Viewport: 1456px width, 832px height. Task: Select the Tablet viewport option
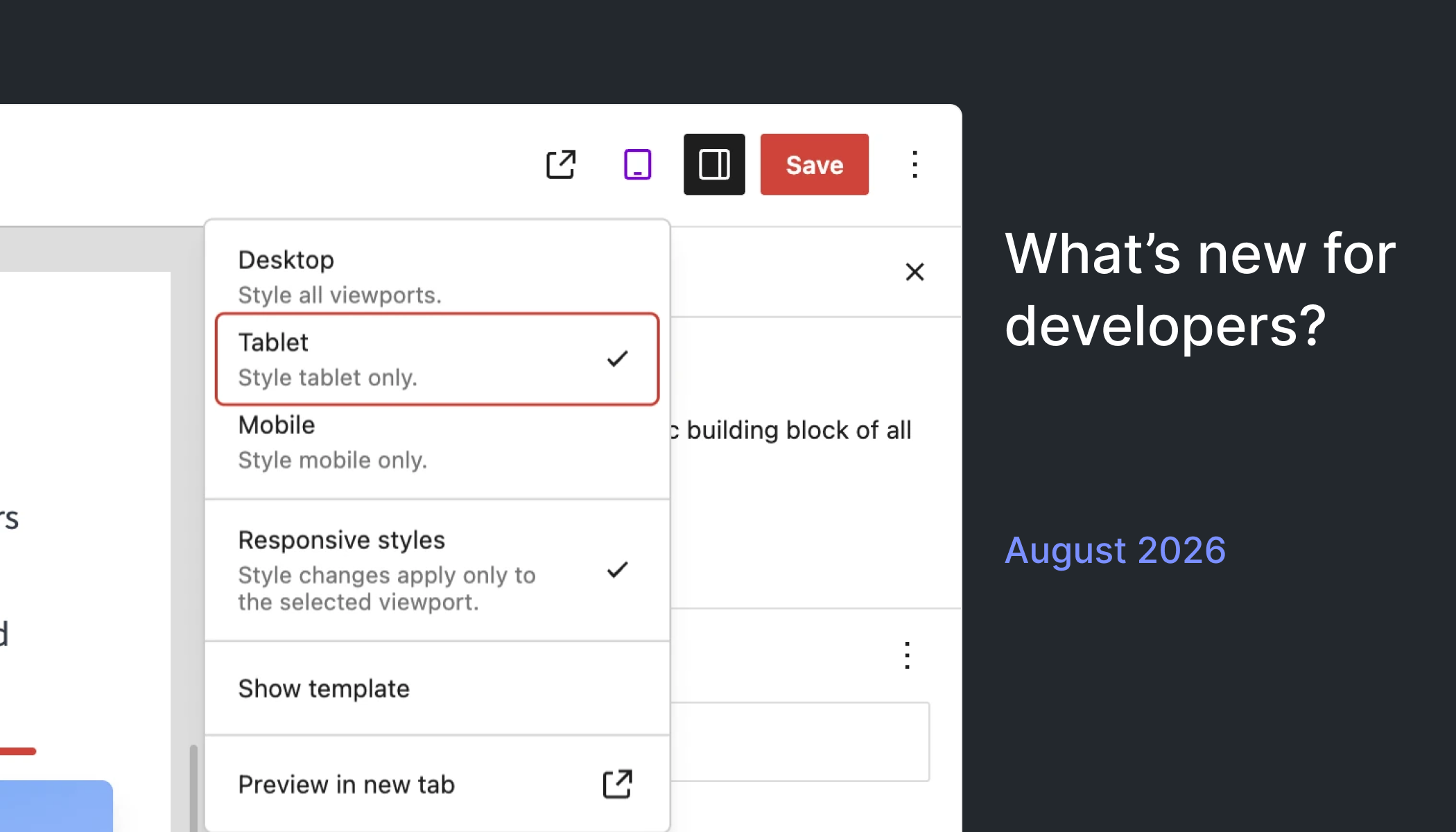tap(437, 359)
